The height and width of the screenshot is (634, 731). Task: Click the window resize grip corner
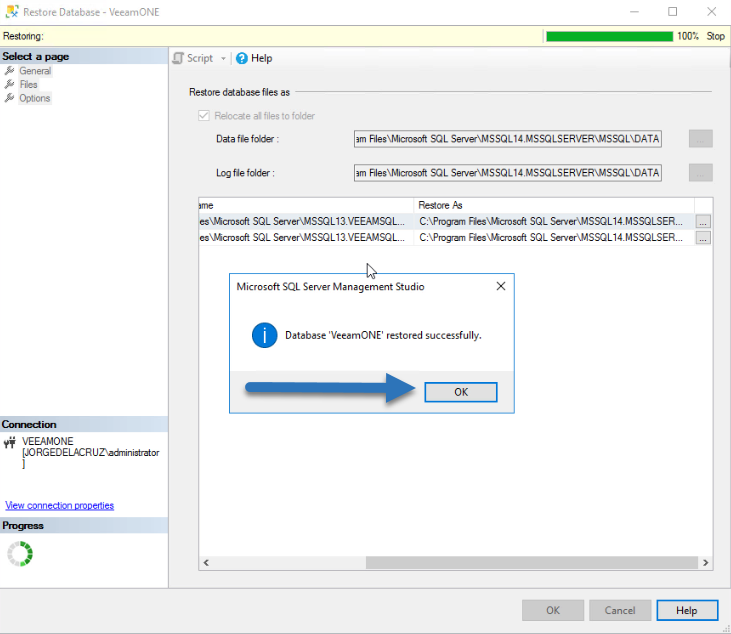pos(726,629)
